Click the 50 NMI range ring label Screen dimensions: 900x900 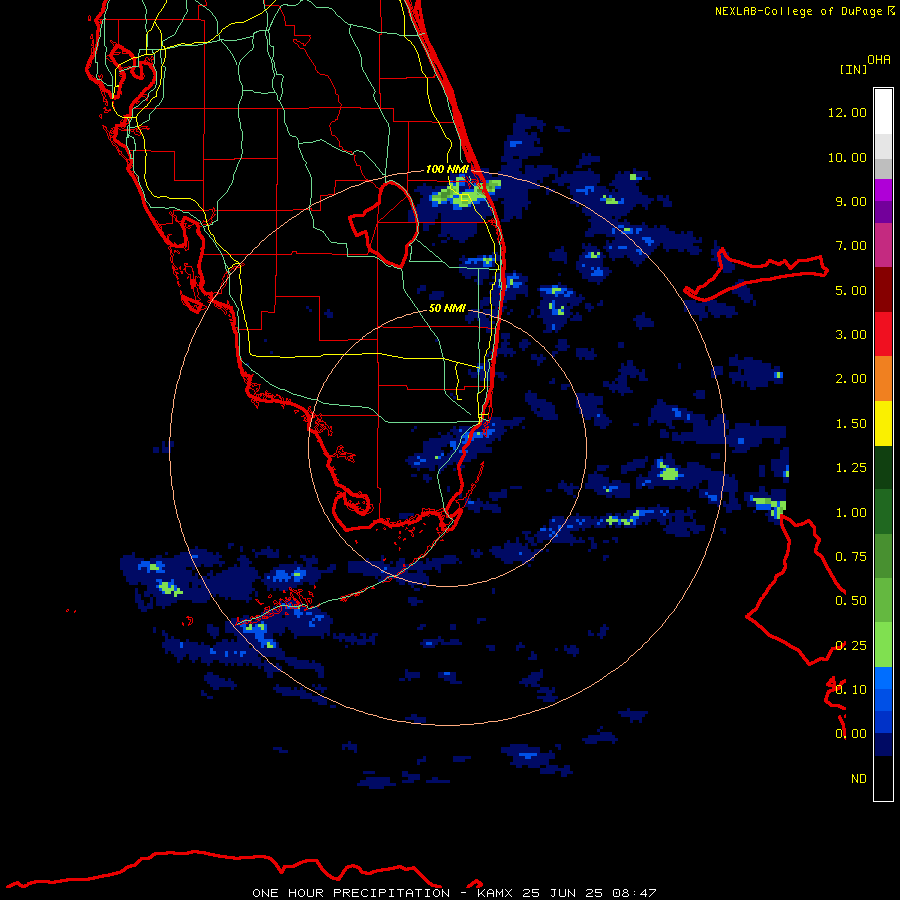click(447, 308)
